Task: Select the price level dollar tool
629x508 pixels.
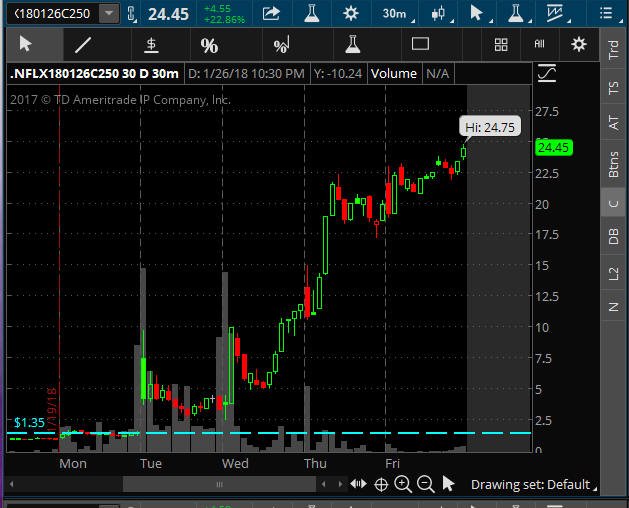Action: coord(151,45)
